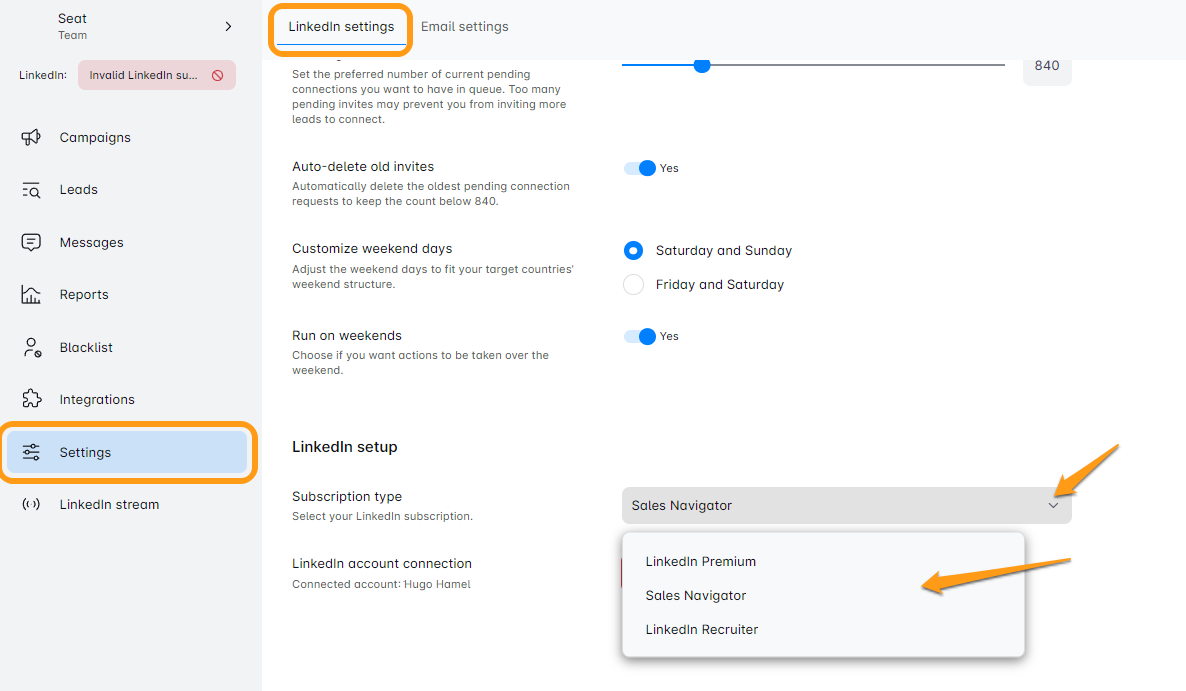The width and height of the screenshot is (1186, 691).
Task: Switch to the Email settings tab
Action: coord(464,27)
